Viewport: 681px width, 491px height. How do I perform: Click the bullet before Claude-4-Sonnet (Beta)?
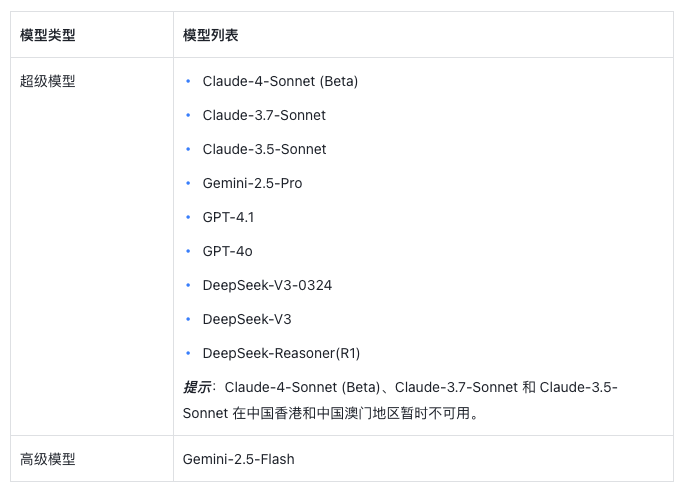click(188, 81)
